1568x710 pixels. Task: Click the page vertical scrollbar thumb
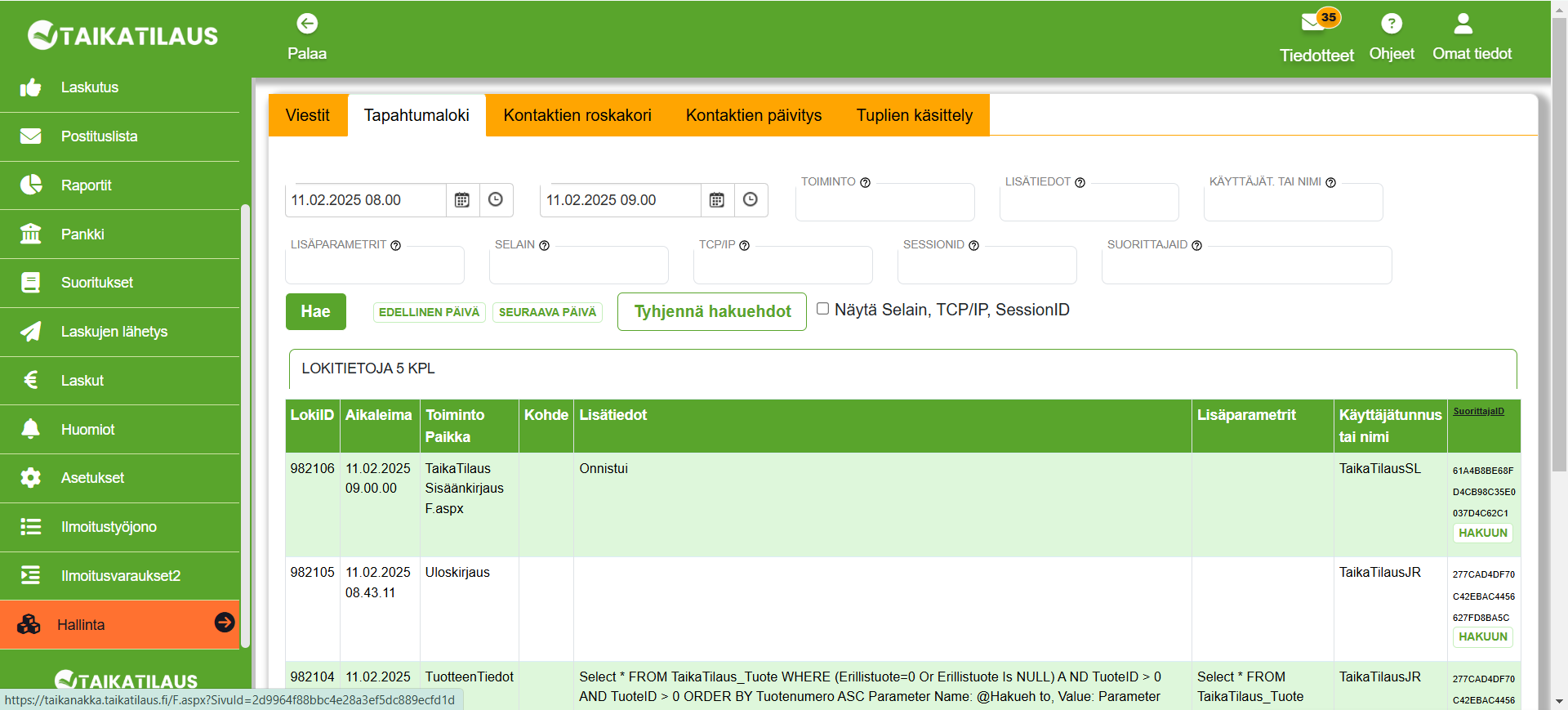pos(1559,245)
